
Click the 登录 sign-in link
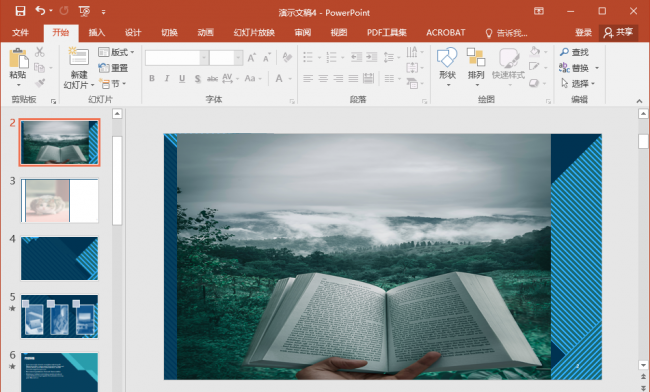tap(583, 32)
